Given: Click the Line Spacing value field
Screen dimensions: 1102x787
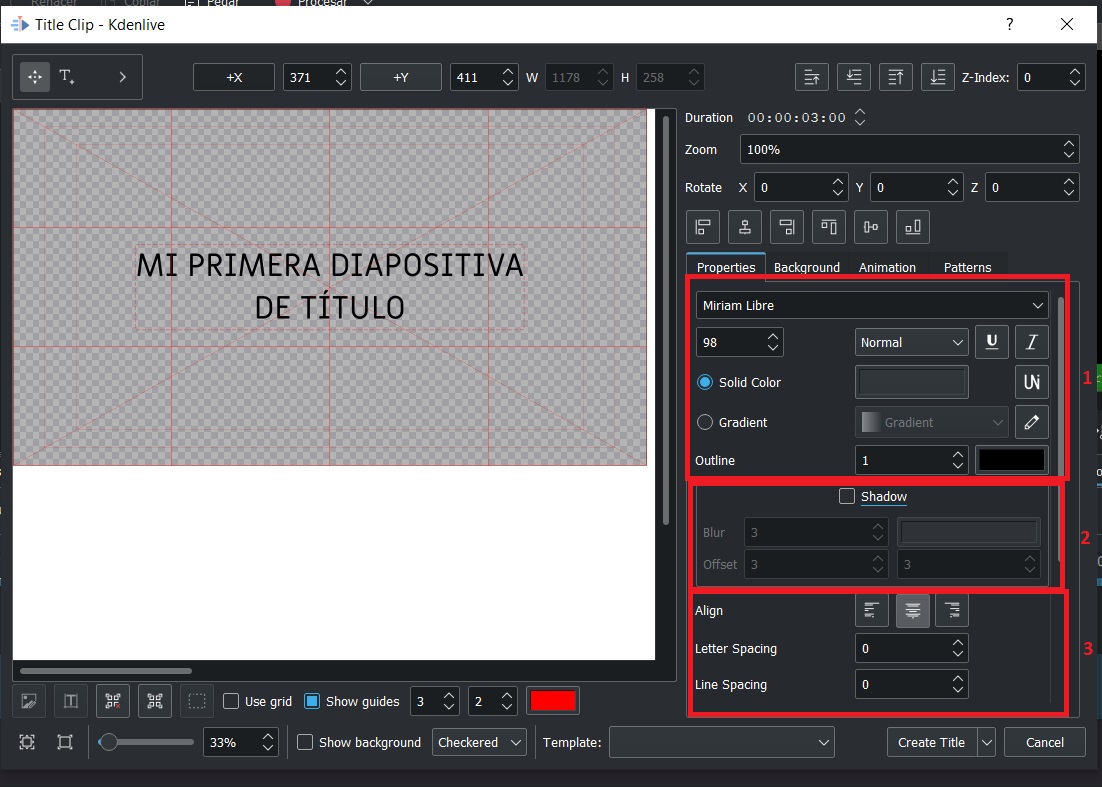Looking at the screenshot, I should [912, 684].
